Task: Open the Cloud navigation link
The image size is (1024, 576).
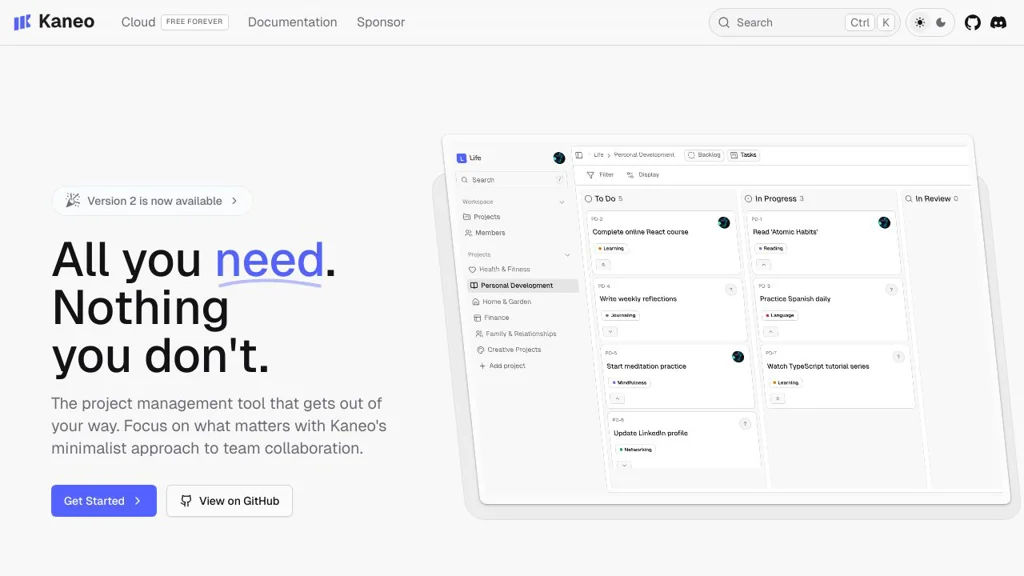Action: [x=138, y=22]
